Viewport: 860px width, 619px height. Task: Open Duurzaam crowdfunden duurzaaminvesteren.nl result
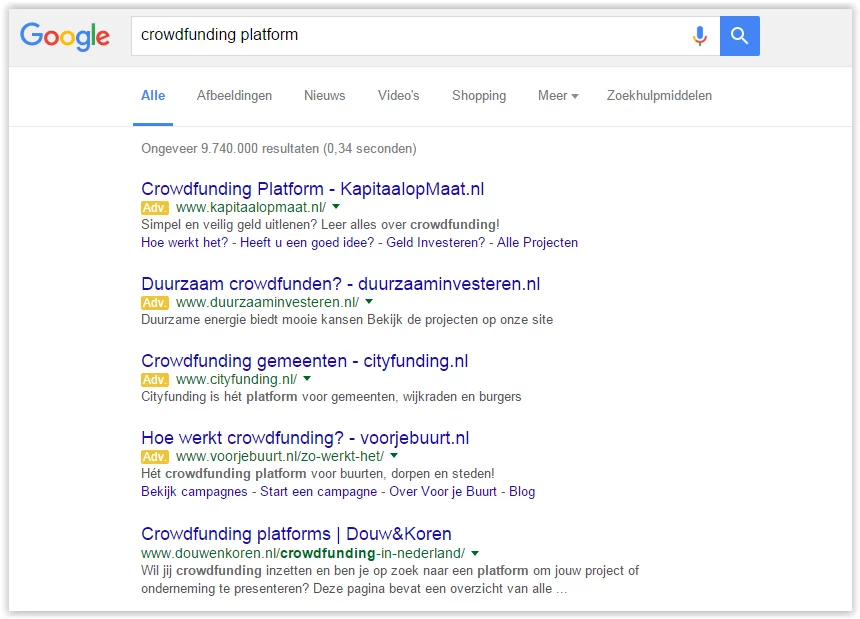[x=340, y=284]
